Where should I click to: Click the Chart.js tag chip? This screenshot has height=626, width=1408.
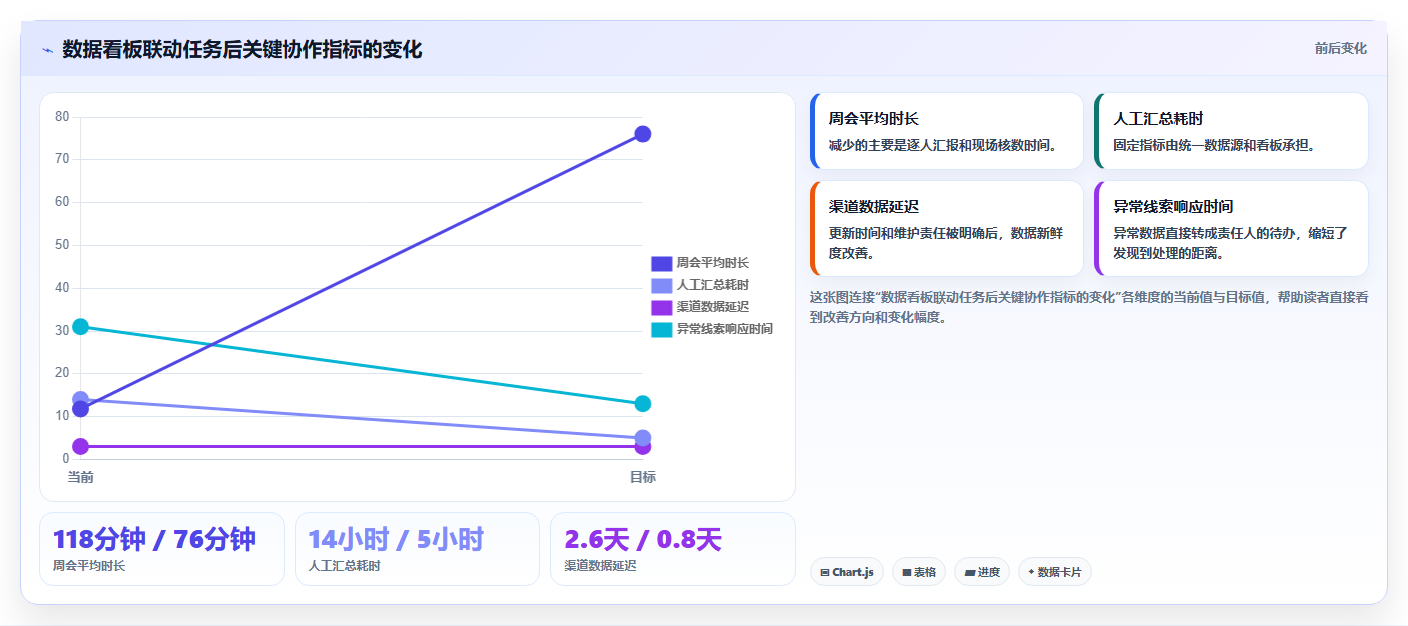(x=846, y=572)
